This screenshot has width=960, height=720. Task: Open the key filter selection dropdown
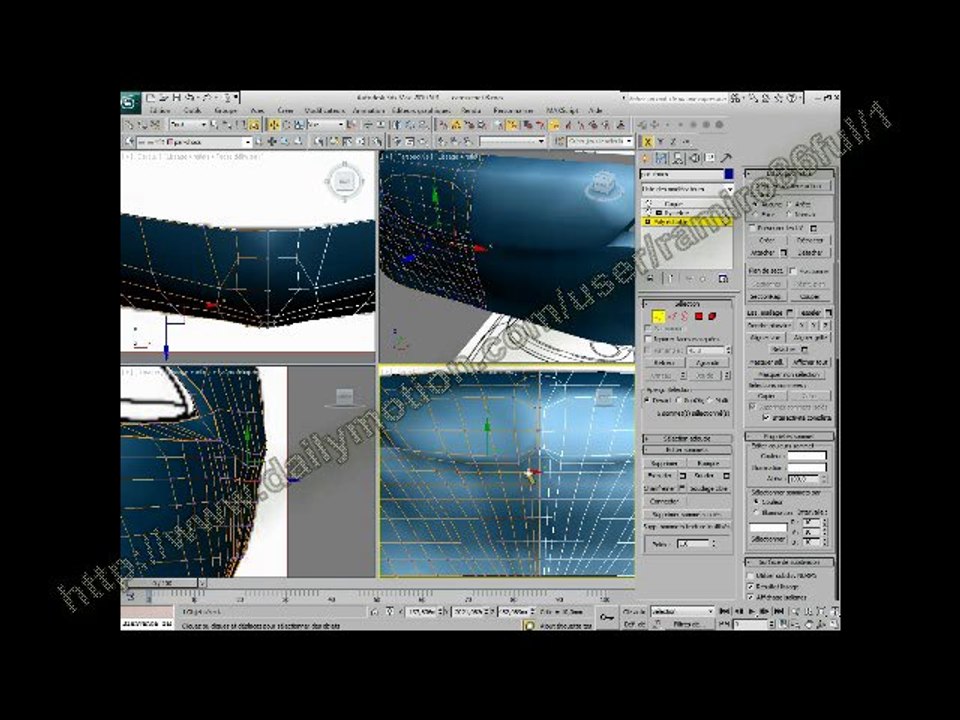point(682,611)
